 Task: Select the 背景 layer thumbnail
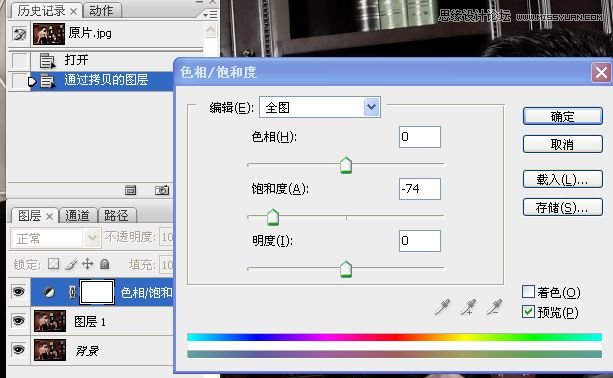coord(50,350)
